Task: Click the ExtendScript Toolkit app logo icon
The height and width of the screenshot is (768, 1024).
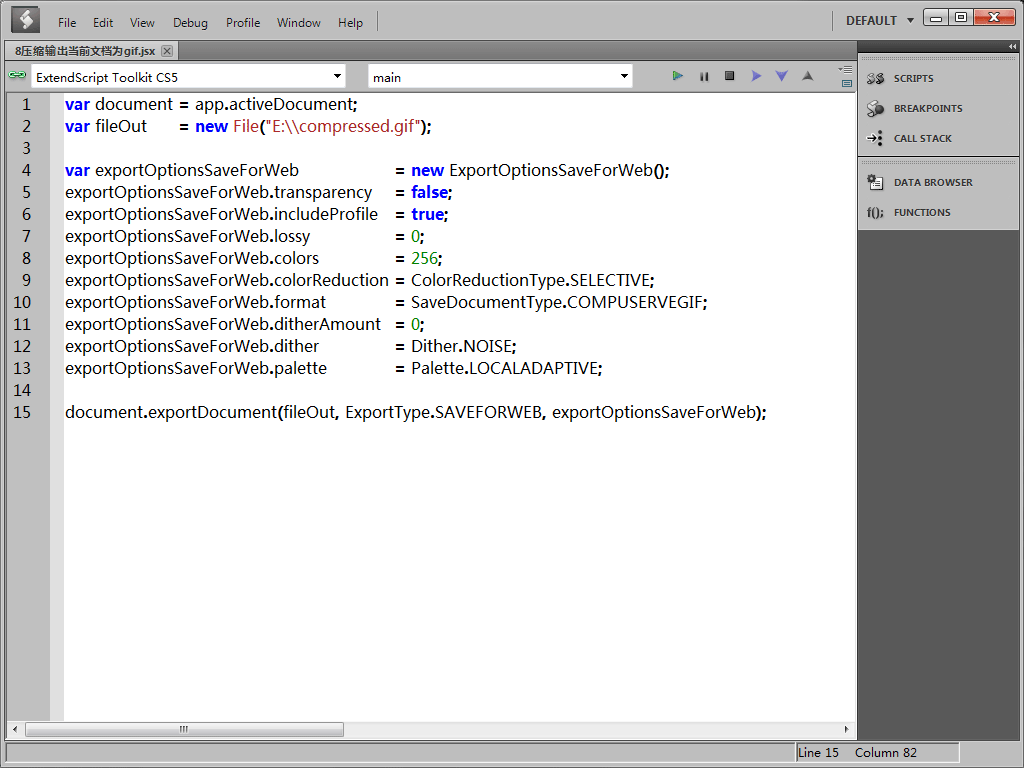Action: (26, 20)
